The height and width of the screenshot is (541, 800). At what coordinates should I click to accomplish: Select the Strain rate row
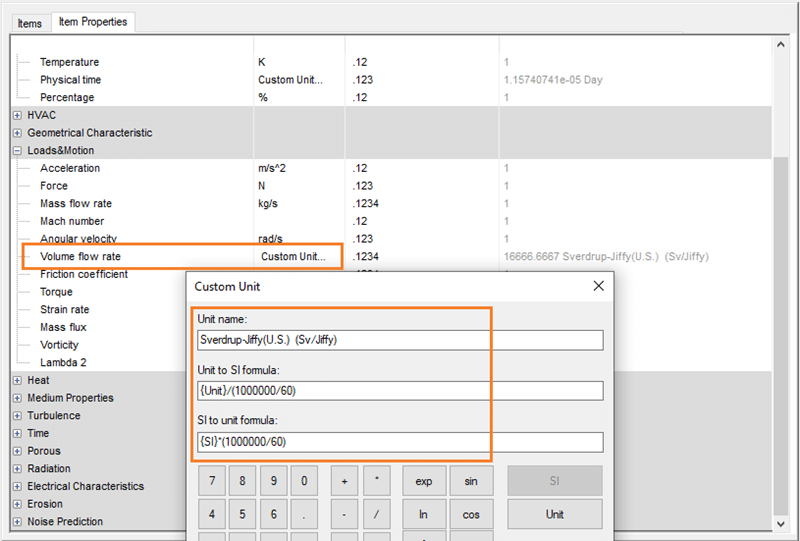(64, 310)
